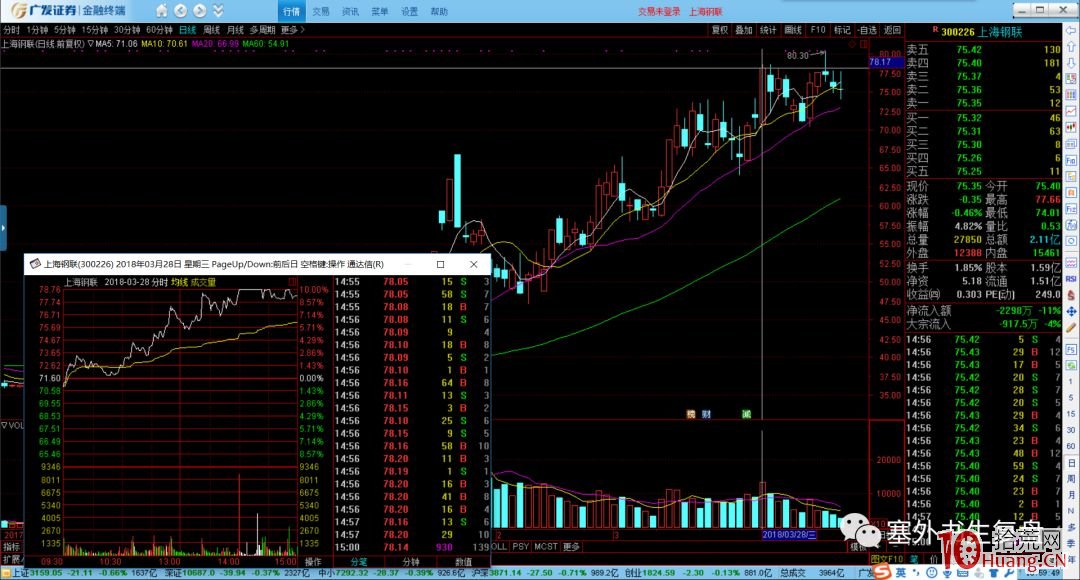Image resolution: width=1080 pixels, height=580 pixels.
Task: Close the 上海钢联 分时 popup window
Action: point(474,264)
